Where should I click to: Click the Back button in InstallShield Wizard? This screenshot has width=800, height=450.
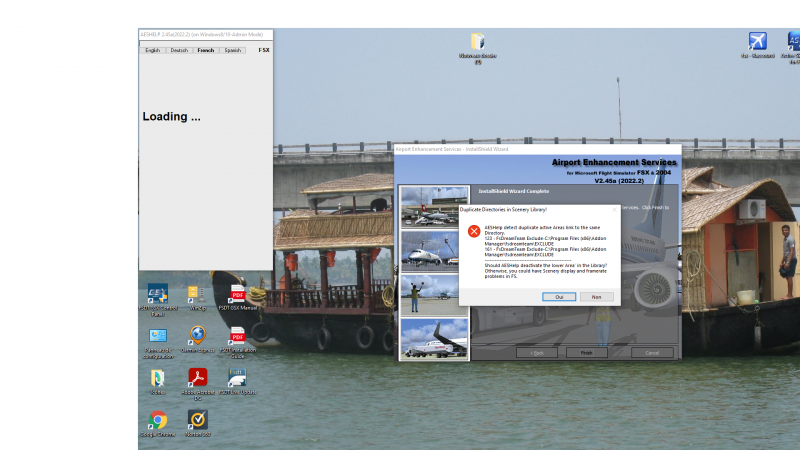[x=537, y=353]
